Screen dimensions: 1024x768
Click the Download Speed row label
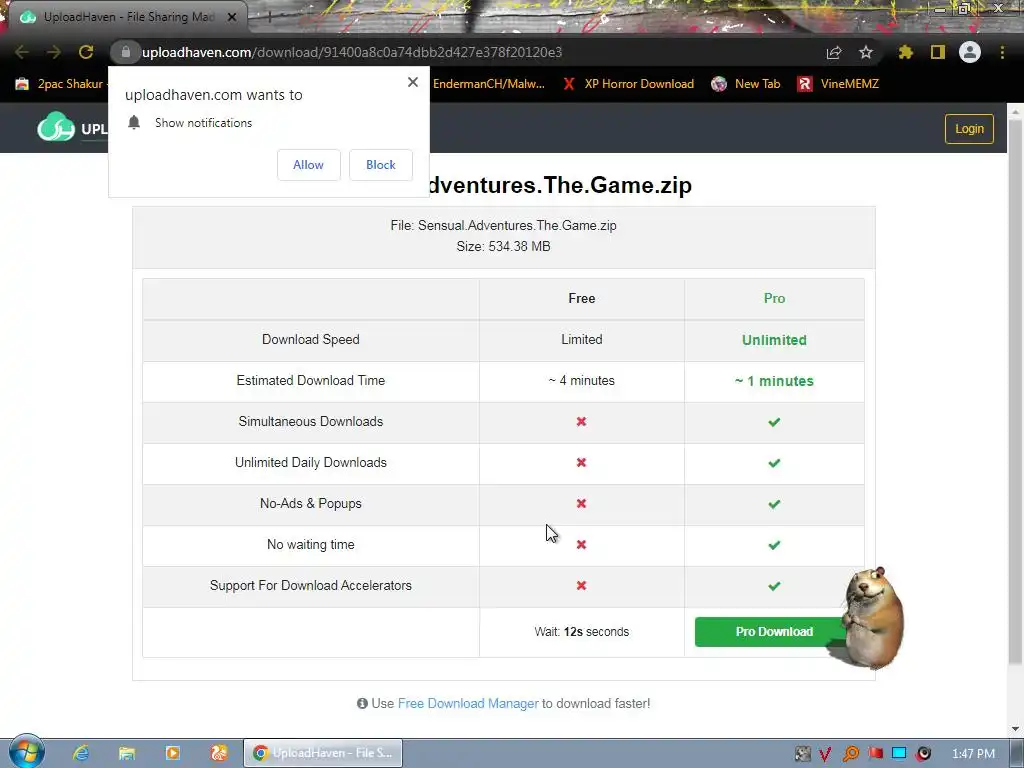(x=311, y=340)
